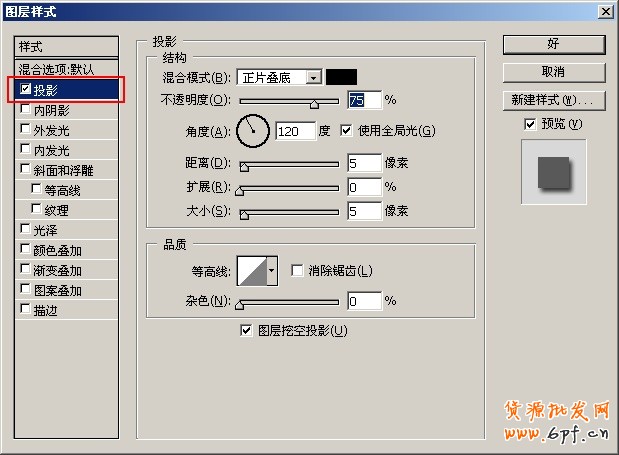This screenshot has width=619, height=455.
Task: Click the black shadow color swatch
Action: [341, 77]
